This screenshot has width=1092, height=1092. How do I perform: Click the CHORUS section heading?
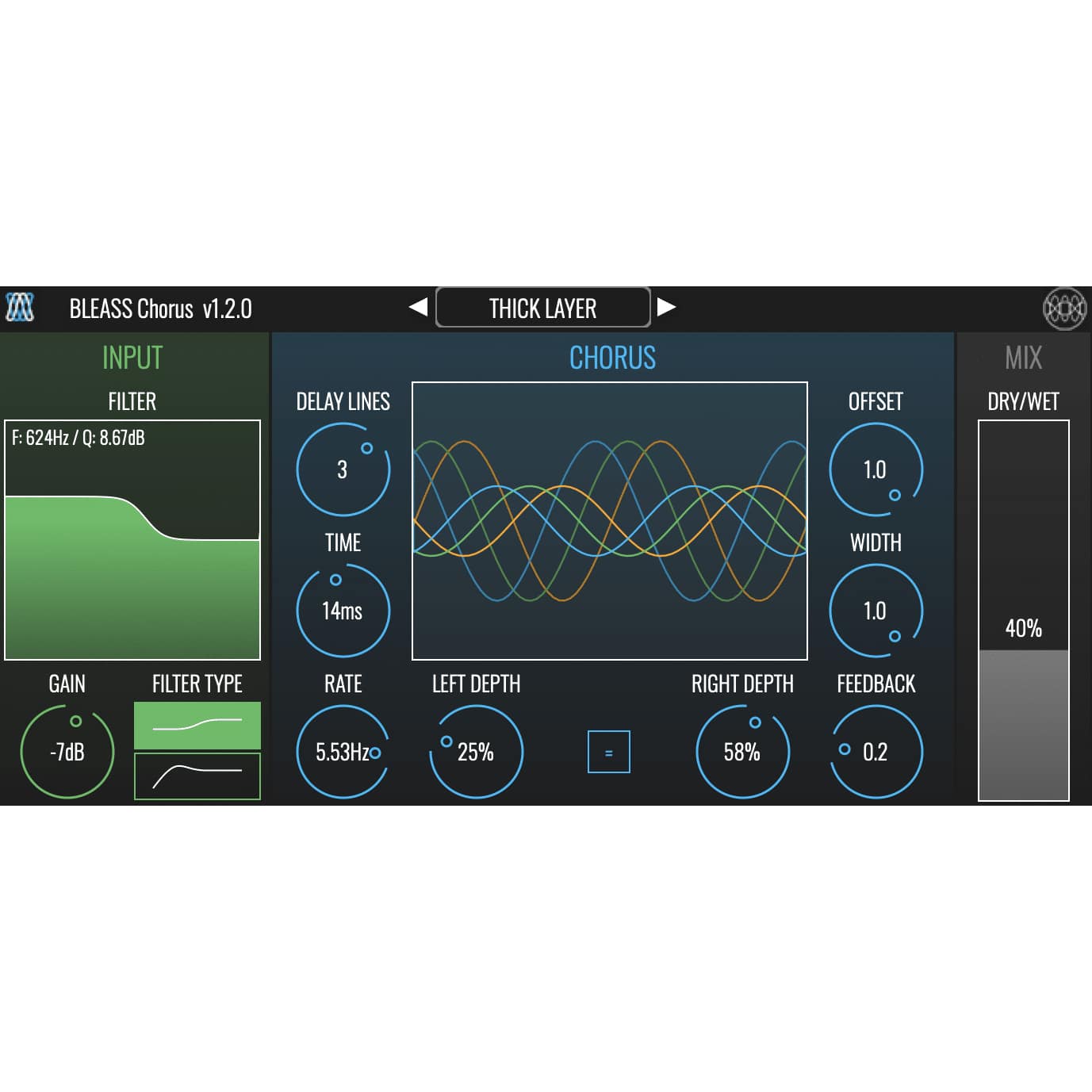point(612,358)
